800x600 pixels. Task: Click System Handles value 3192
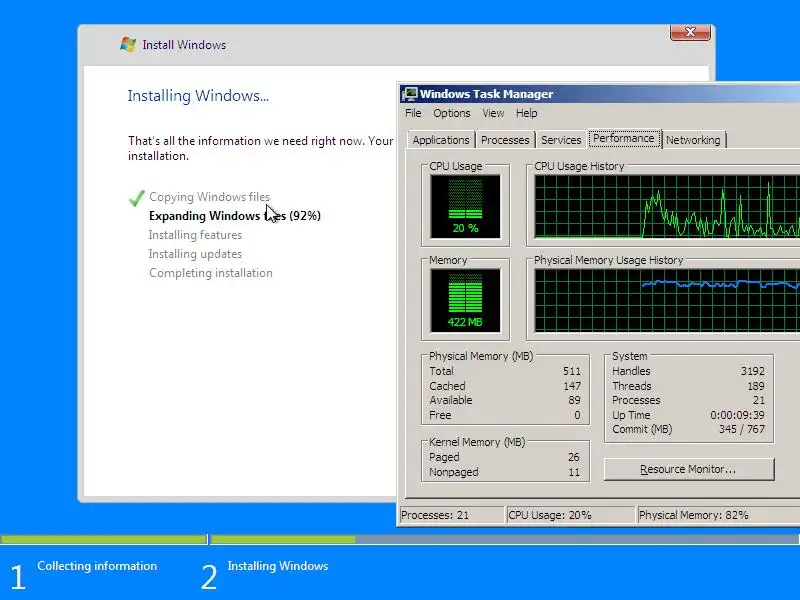click(x=753, y=371)
